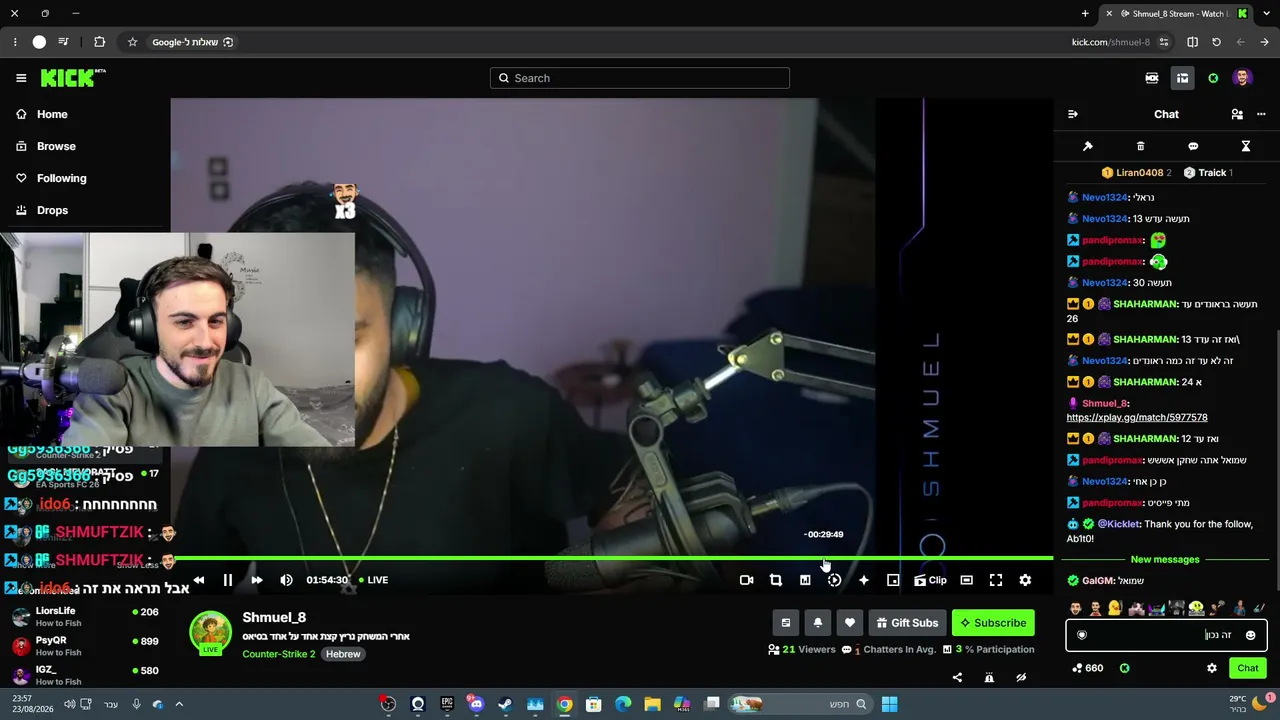The height and width of the screenshot is (720, 1280).
Task: Send message with the Chat button
Action: pos(1248,668)
